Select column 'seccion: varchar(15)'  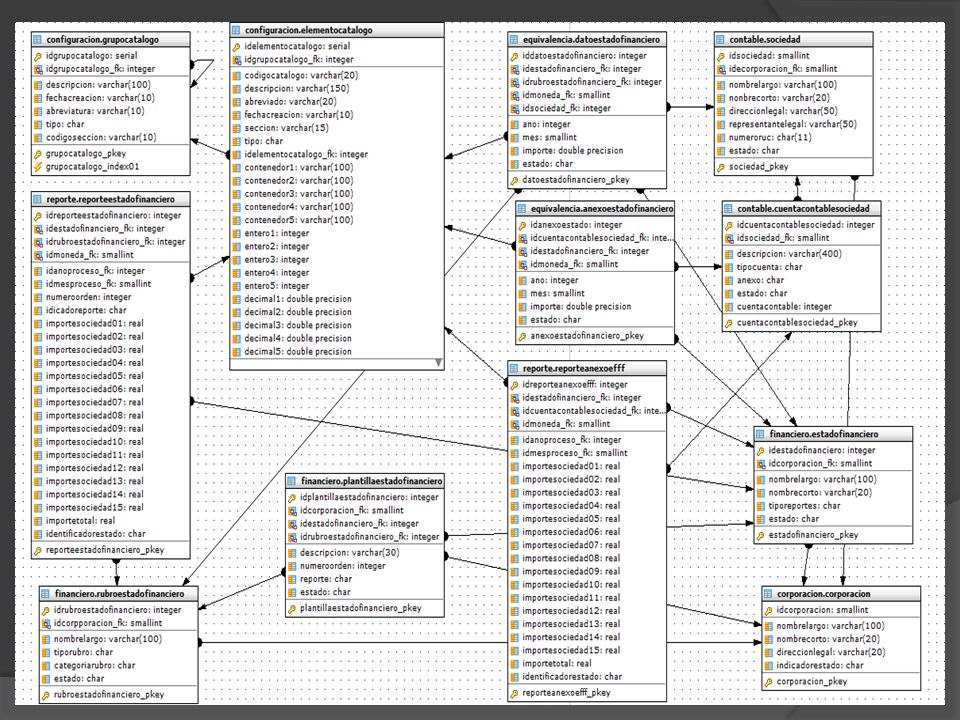pos(287,129)
